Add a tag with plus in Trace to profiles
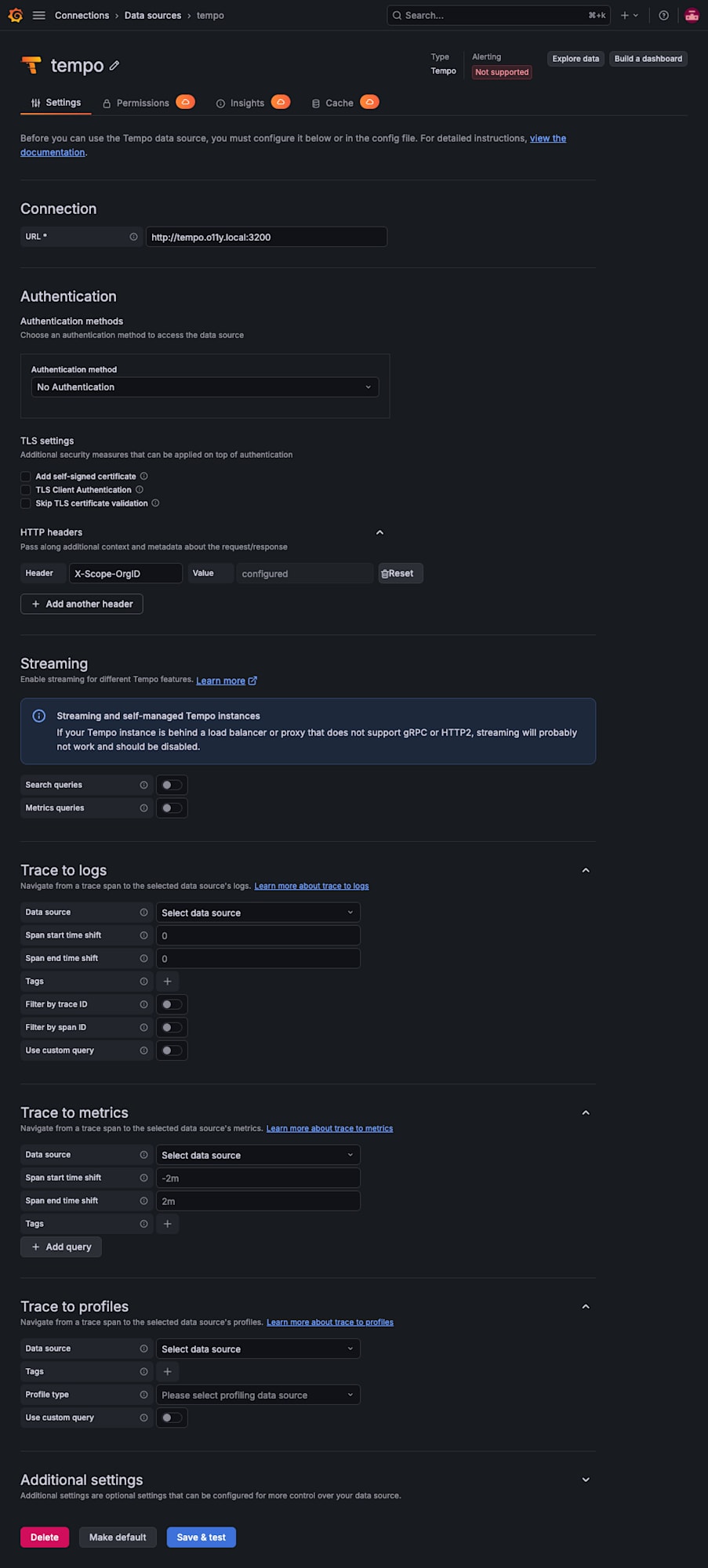 [167, 1371]
